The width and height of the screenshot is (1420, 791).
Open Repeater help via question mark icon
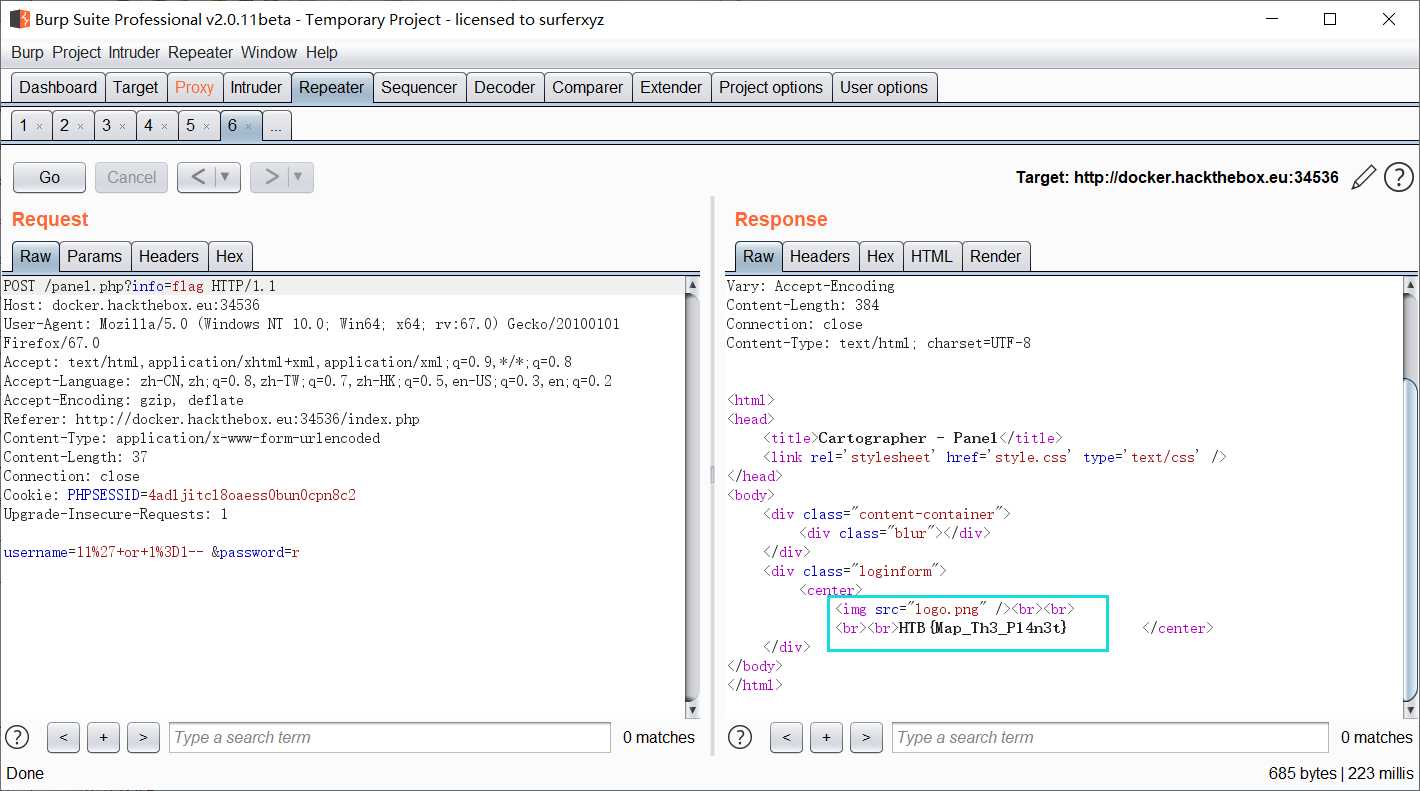(x=1399, y=177)
